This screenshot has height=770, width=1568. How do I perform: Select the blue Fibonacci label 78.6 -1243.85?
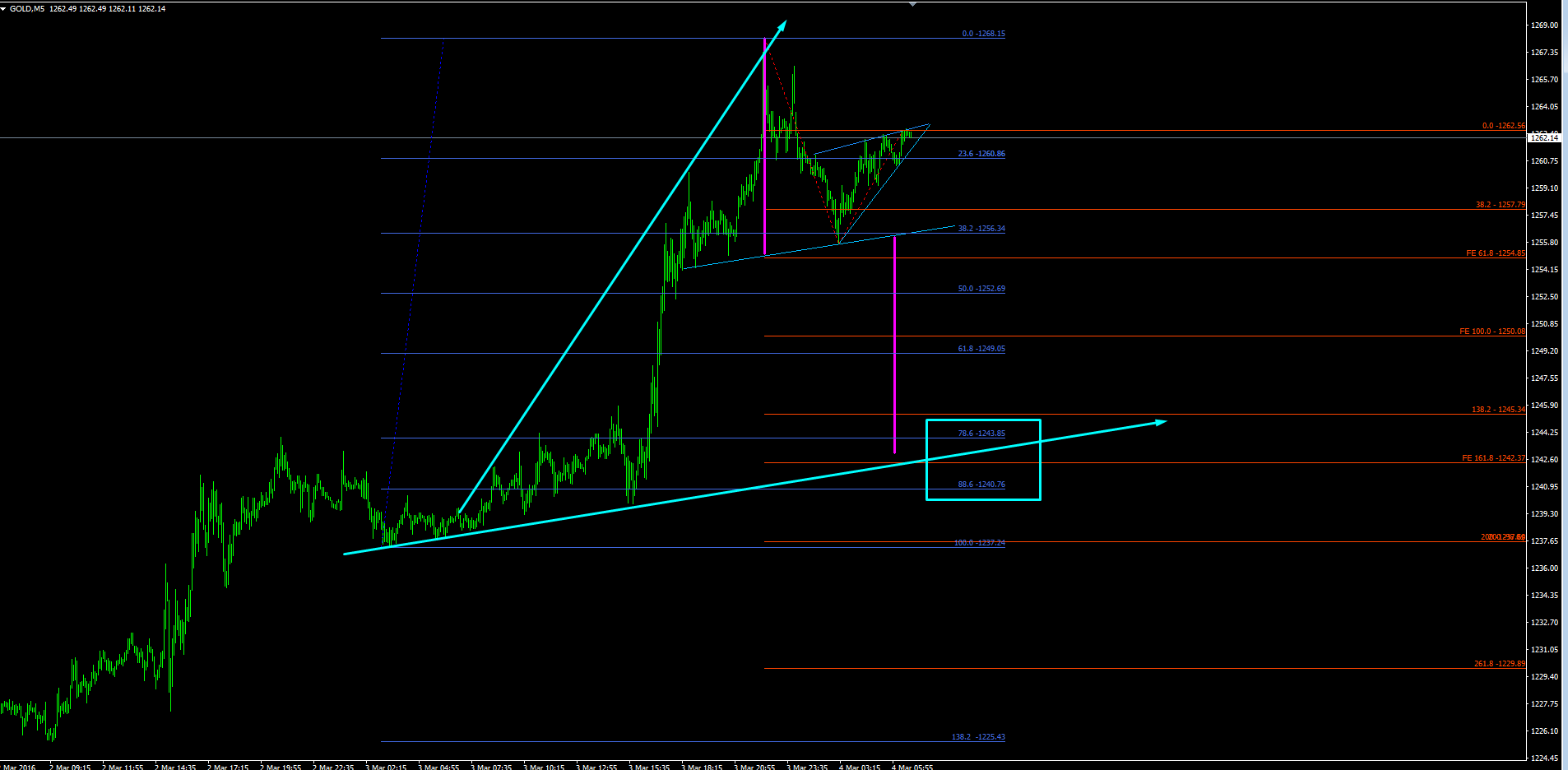pos(981,434)
